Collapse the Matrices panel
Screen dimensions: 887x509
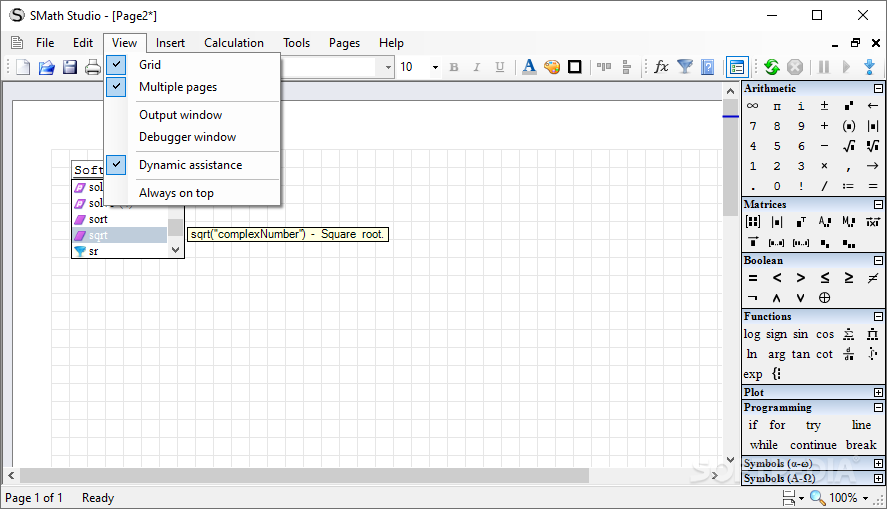click(x=878, y=205)
